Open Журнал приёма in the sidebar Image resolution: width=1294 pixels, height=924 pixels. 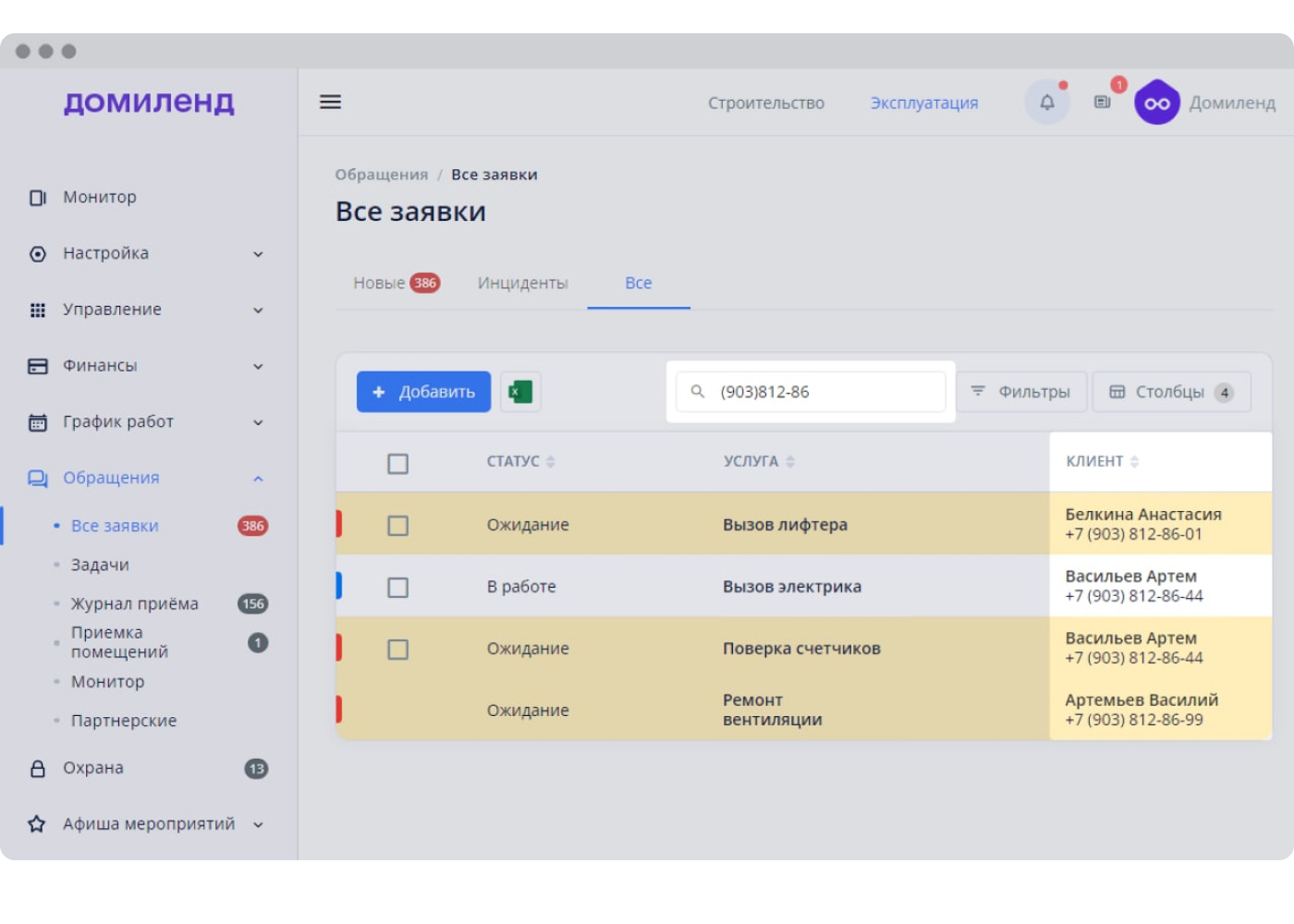click(x=135, y=603)
